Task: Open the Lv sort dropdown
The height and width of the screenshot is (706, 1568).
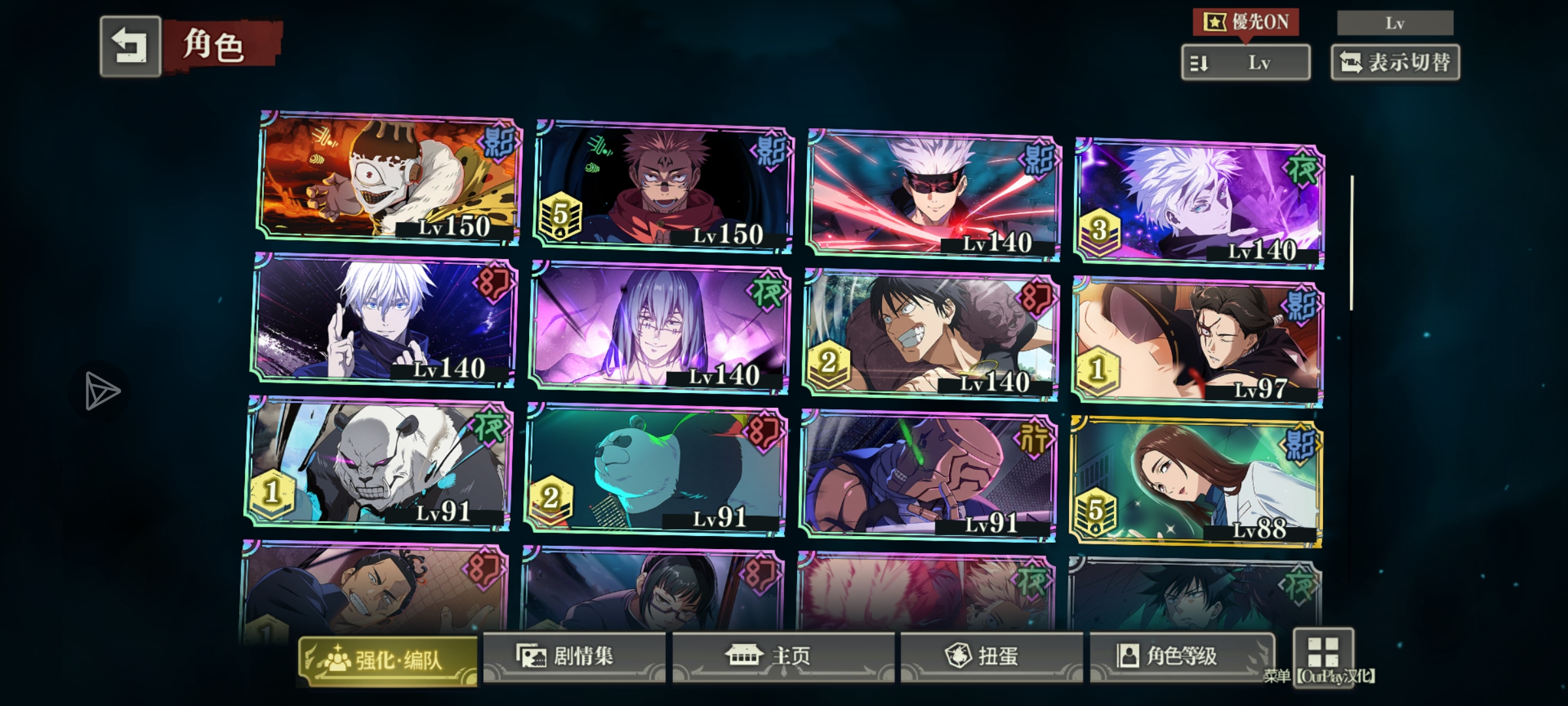Action: pos(1246,63)
